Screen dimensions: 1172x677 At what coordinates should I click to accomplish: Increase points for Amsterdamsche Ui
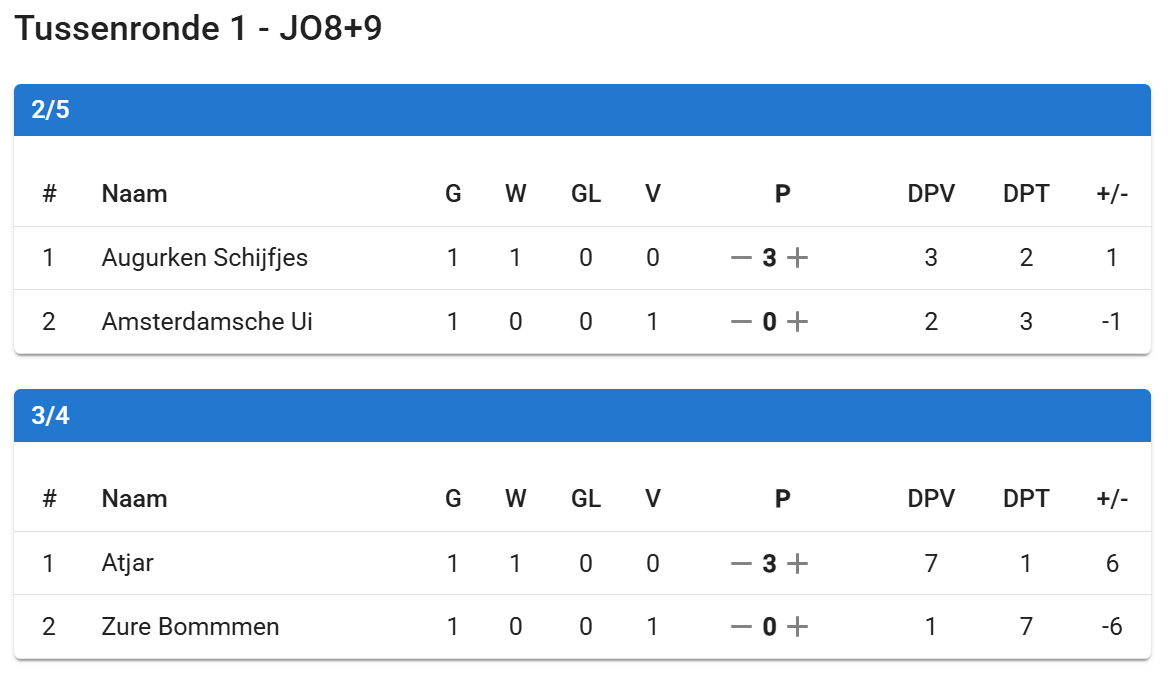click(x=797, y=322)
